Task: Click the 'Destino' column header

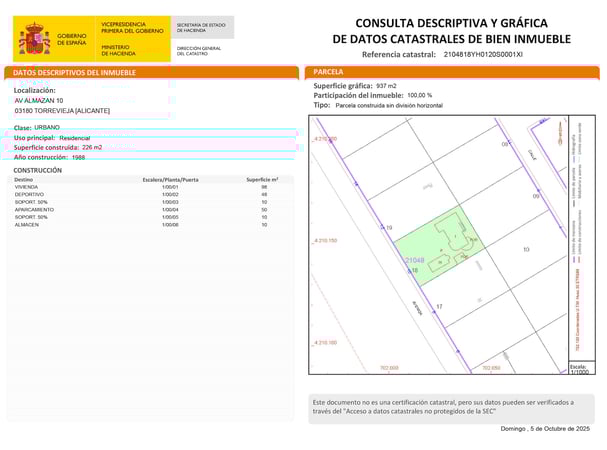Action: tap(24, 180)
